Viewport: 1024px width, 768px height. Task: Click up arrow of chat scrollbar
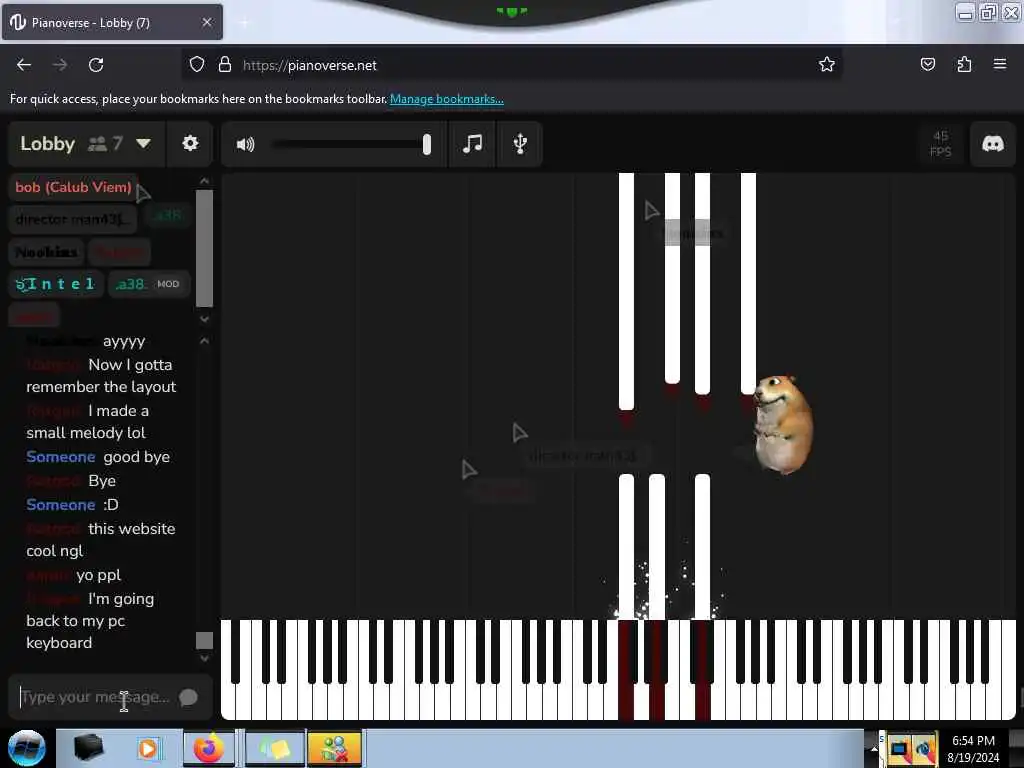tap(204, 341)
